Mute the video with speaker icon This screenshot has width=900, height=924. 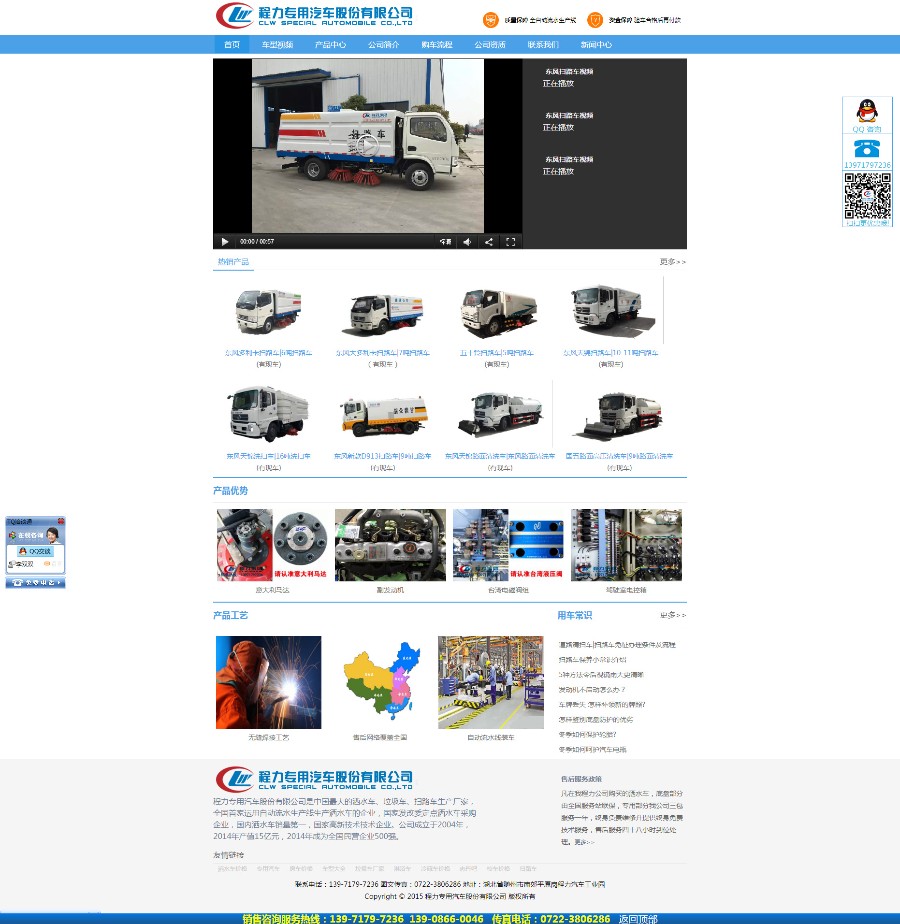coord(467,242)
